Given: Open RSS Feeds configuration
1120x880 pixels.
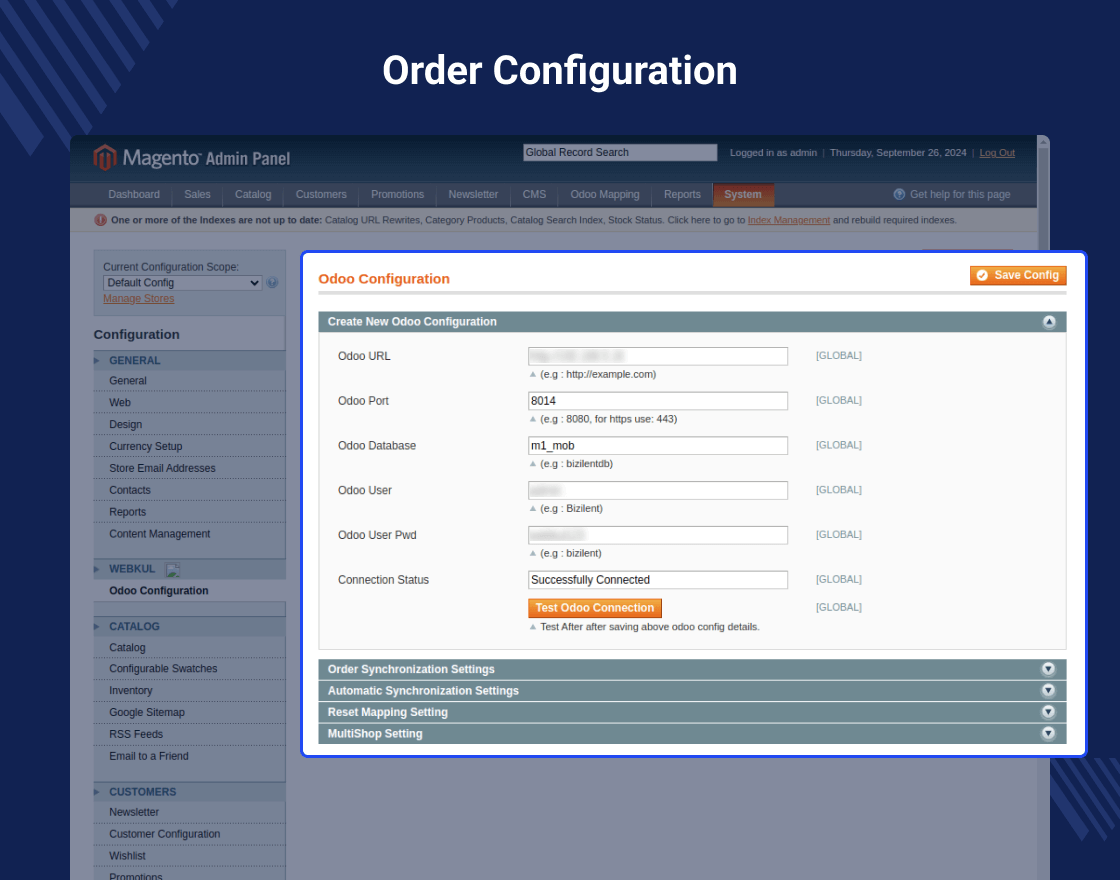Looking at the screenshot, I should [136, 734].
